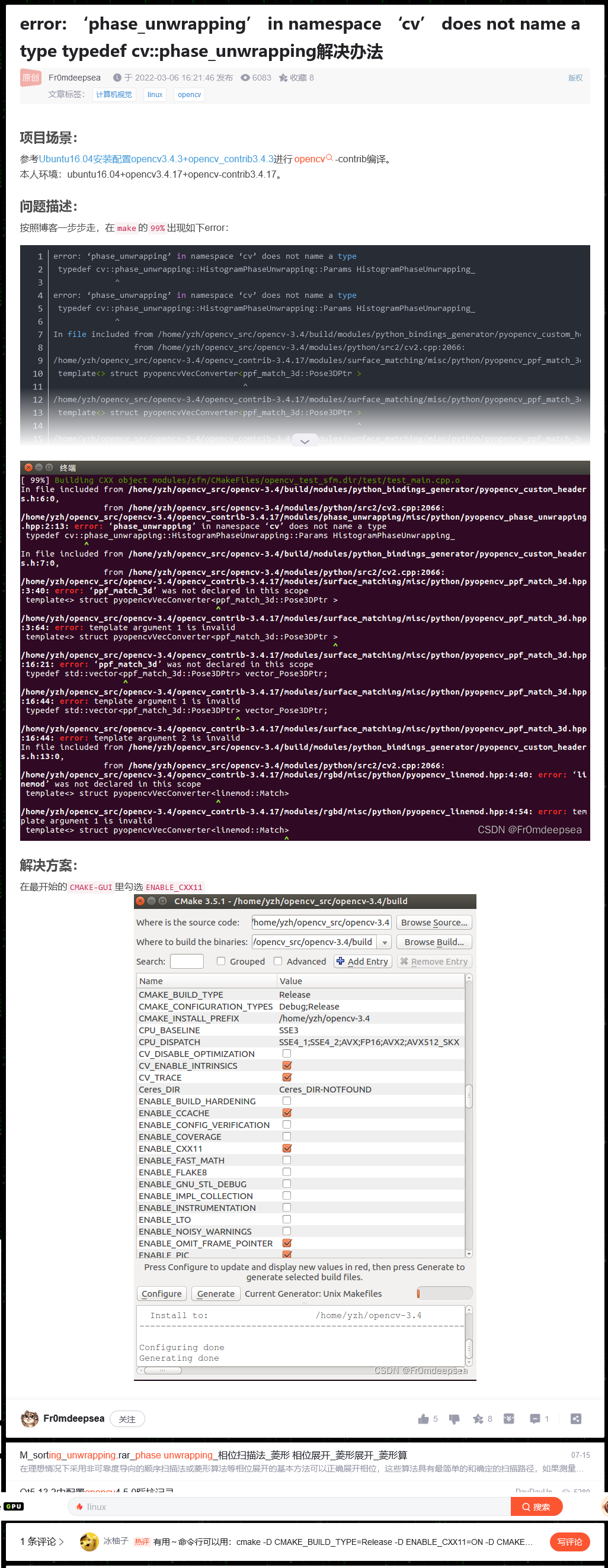
Task: Click the Configure button in CMake
Action: pyautogui.click(x=161, y=1293)
